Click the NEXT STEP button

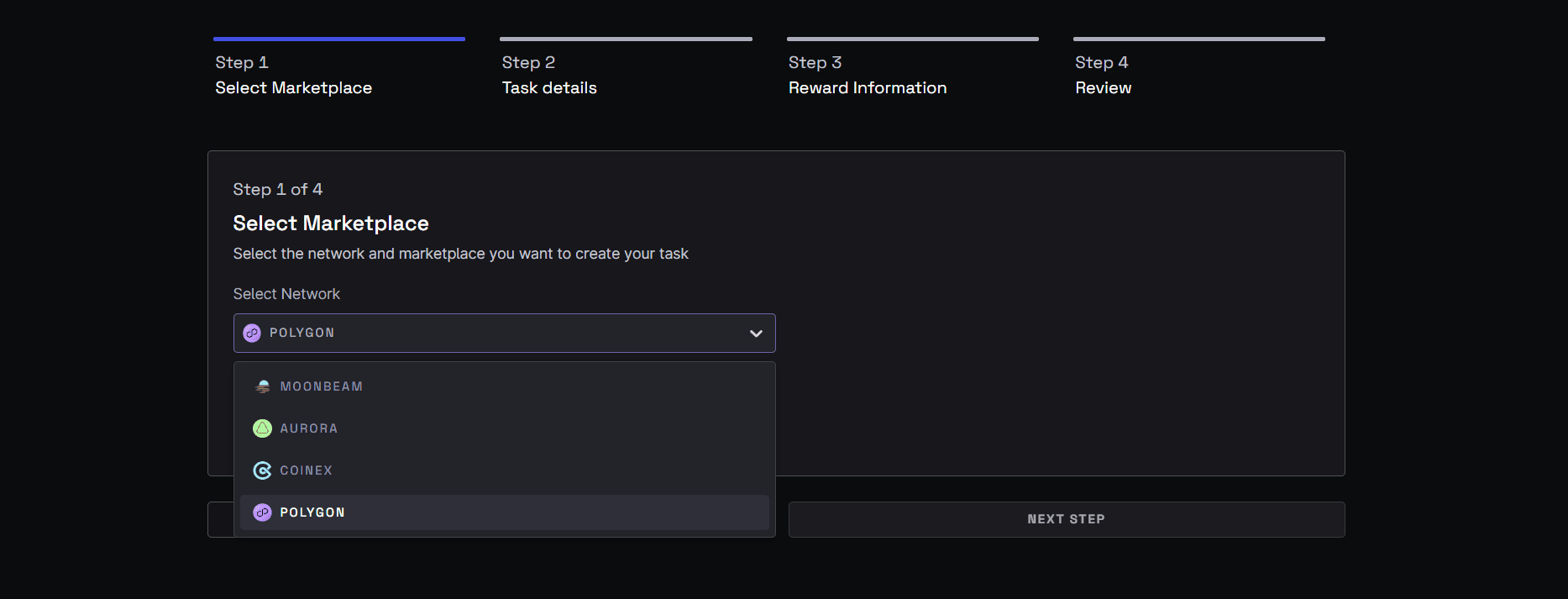tap(1067, 519)
